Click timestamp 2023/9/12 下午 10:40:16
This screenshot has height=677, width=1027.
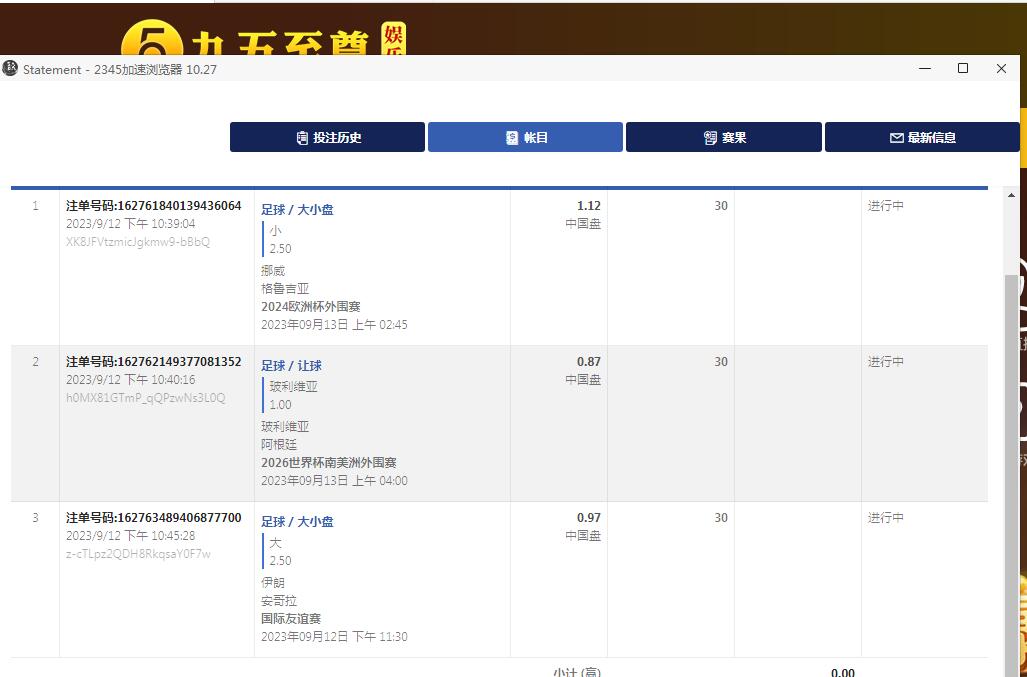point(130,379)
